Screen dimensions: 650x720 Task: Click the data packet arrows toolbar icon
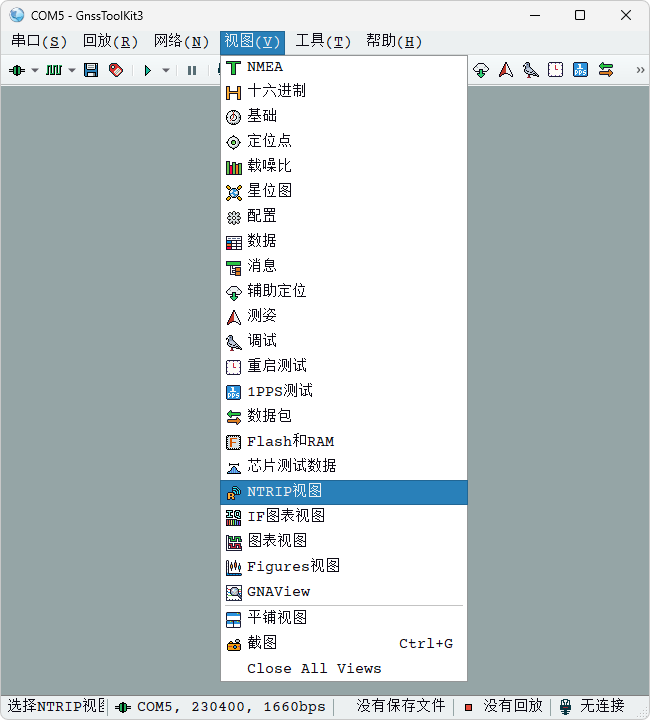pos(606,70)
